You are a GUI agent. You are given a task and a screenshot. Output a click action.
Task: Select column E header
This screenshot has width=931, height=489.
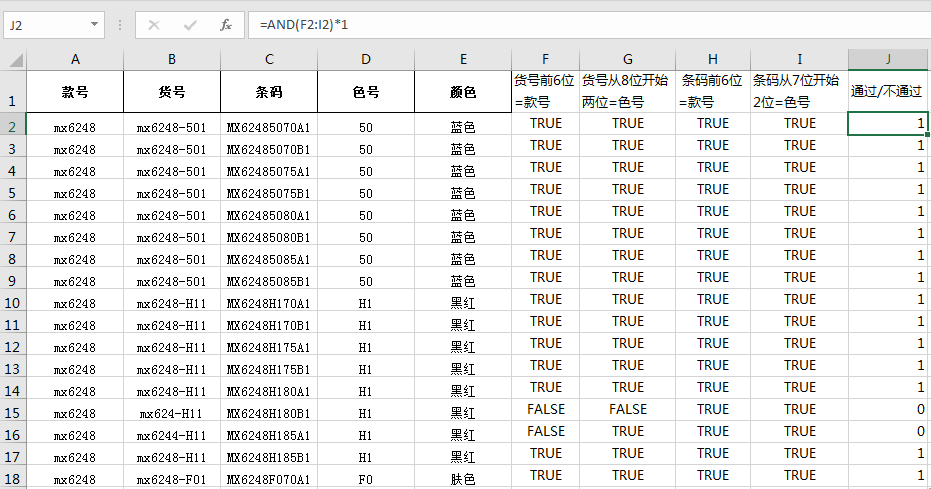click(463, 59)
